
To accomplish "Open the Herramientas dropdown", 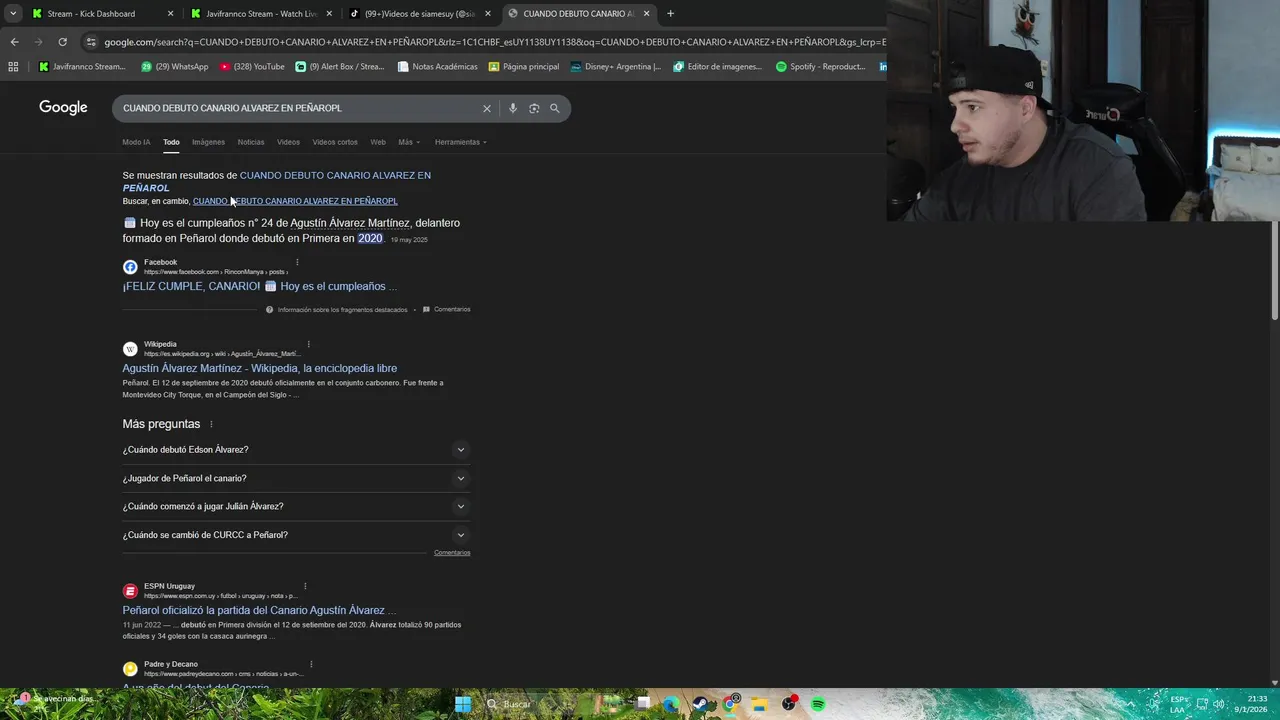I will [x=460, y=142].
